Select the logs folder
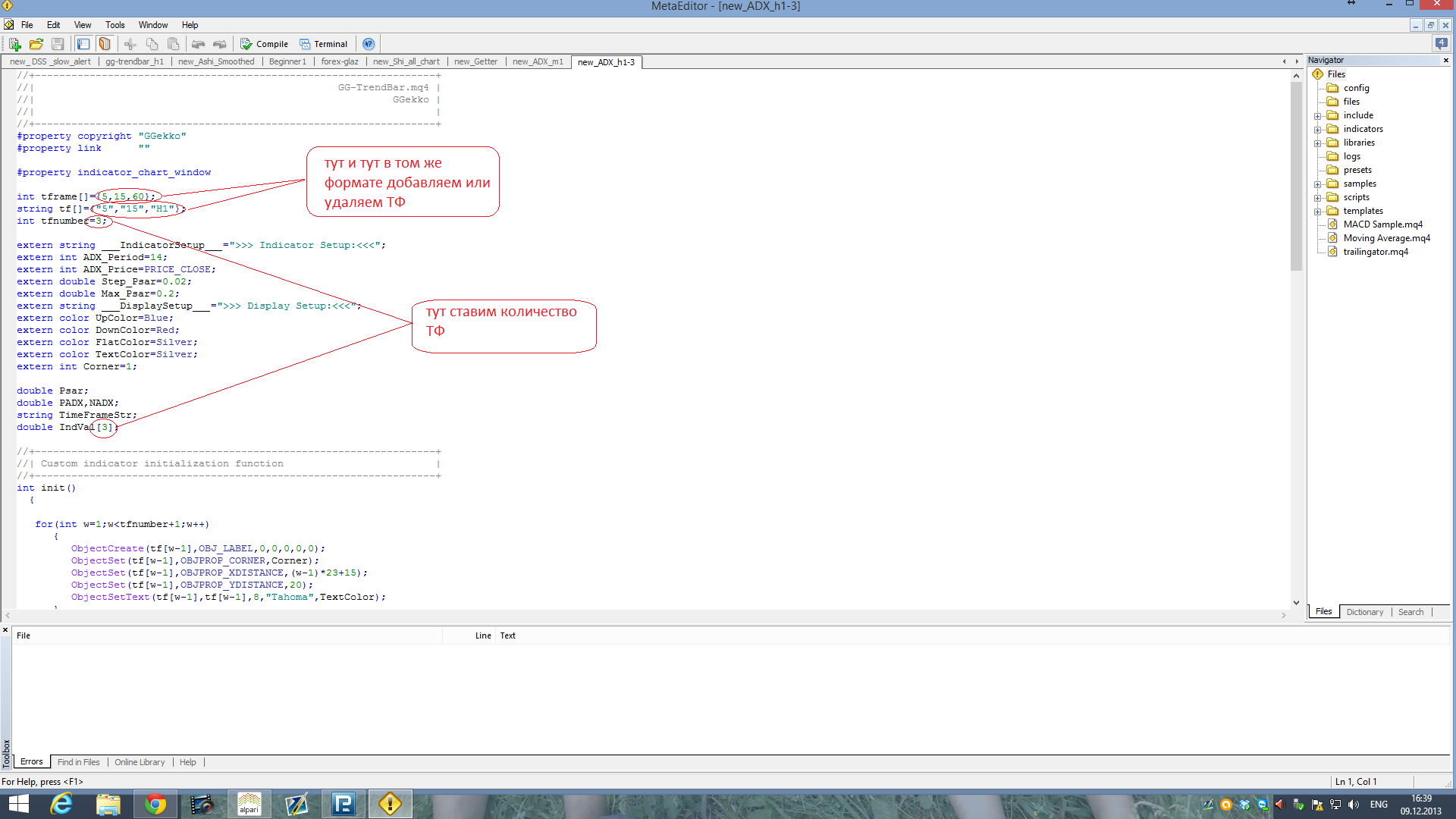Screen dimensions: 1456x819 (x=1352, y=156)
